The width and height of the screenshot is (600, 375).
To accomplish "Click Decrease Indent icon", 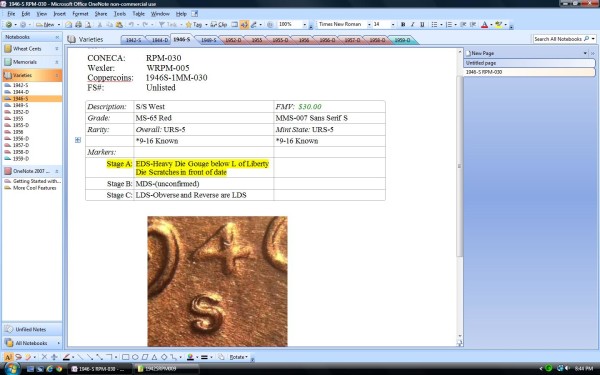I will coord(463,24).
